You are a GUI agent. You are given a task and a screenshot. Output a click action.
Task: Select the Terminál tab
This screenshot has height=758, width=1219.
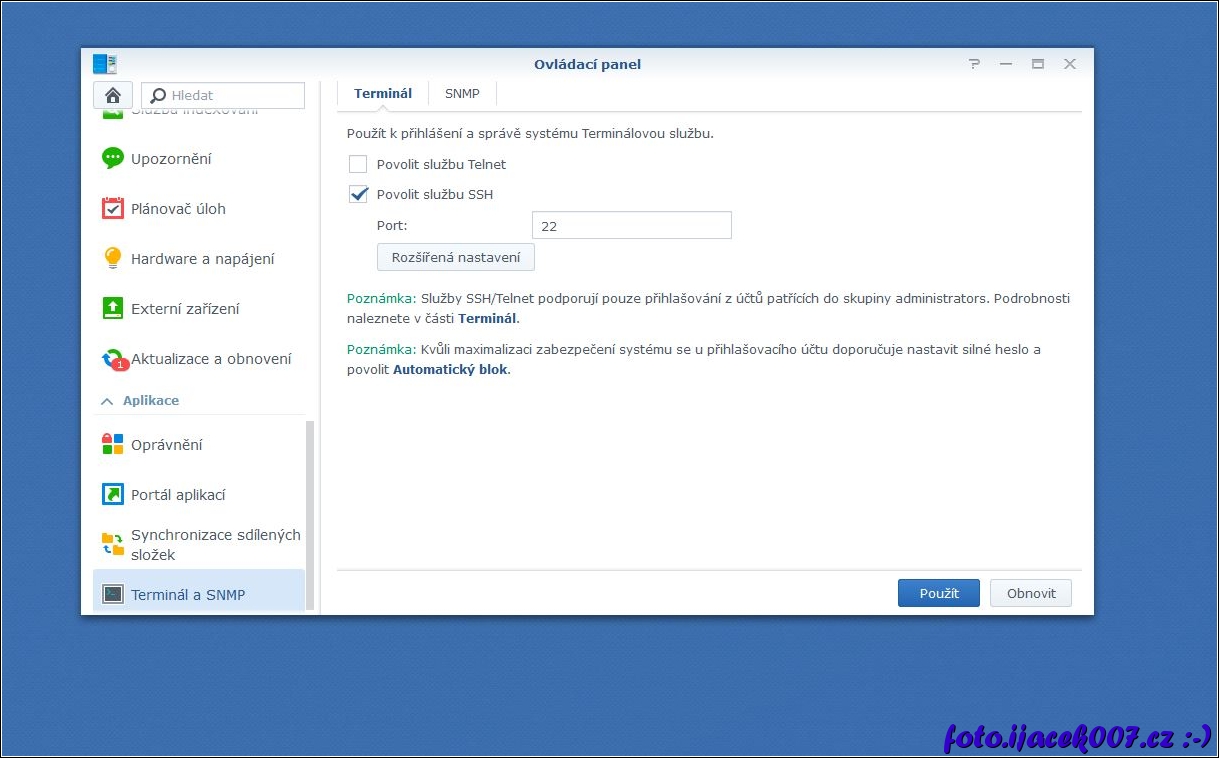383,94
